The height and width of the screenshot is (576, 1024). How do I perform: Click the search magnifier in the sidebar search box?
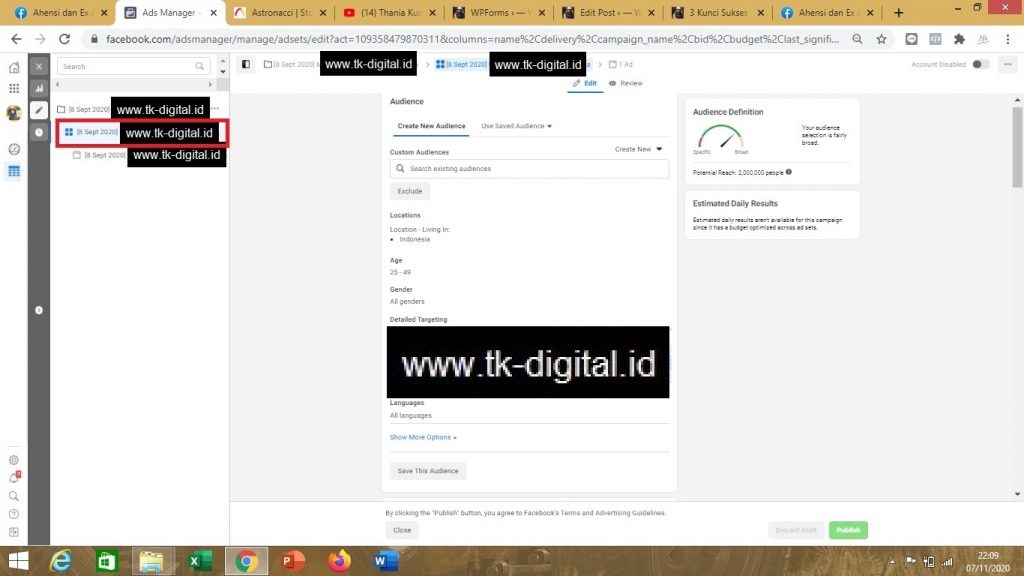(201, 66)
